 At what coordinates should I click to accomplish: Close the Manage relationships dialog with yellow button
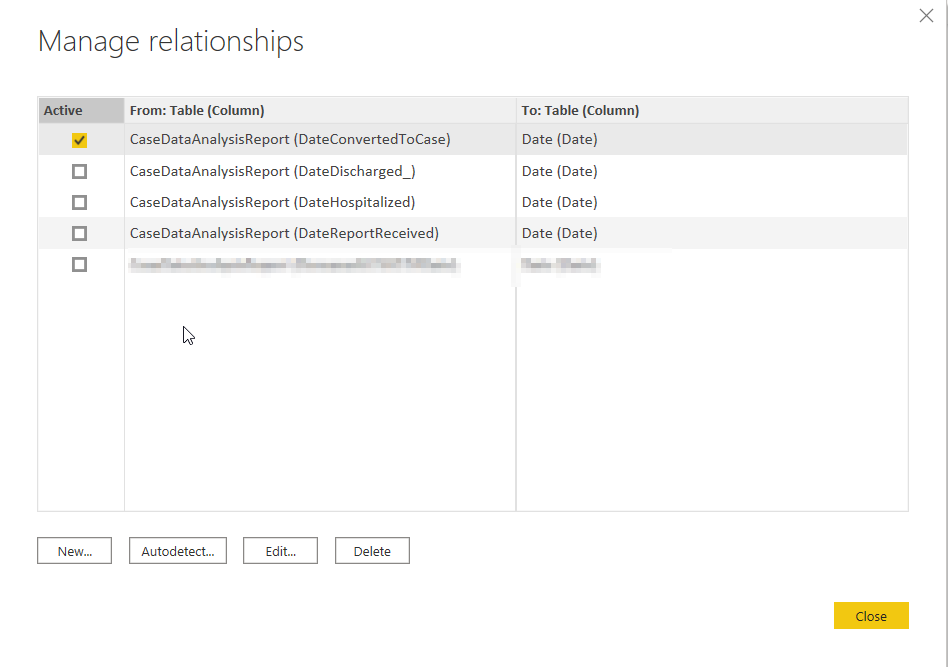point(871,616)
